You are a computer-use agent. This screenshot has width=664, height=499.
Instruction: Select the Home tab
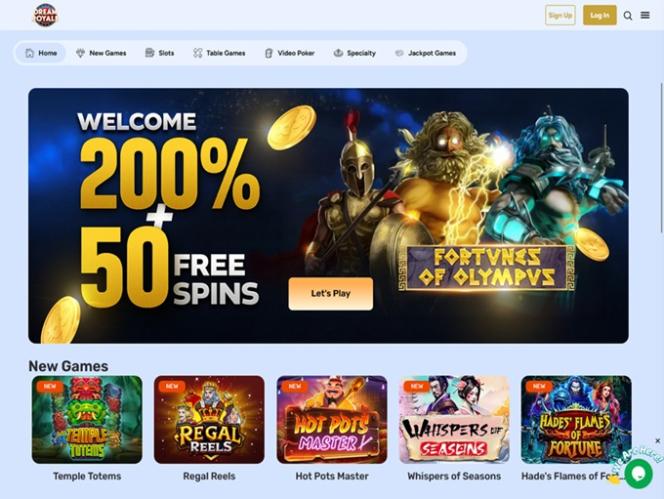pos(41,53)
